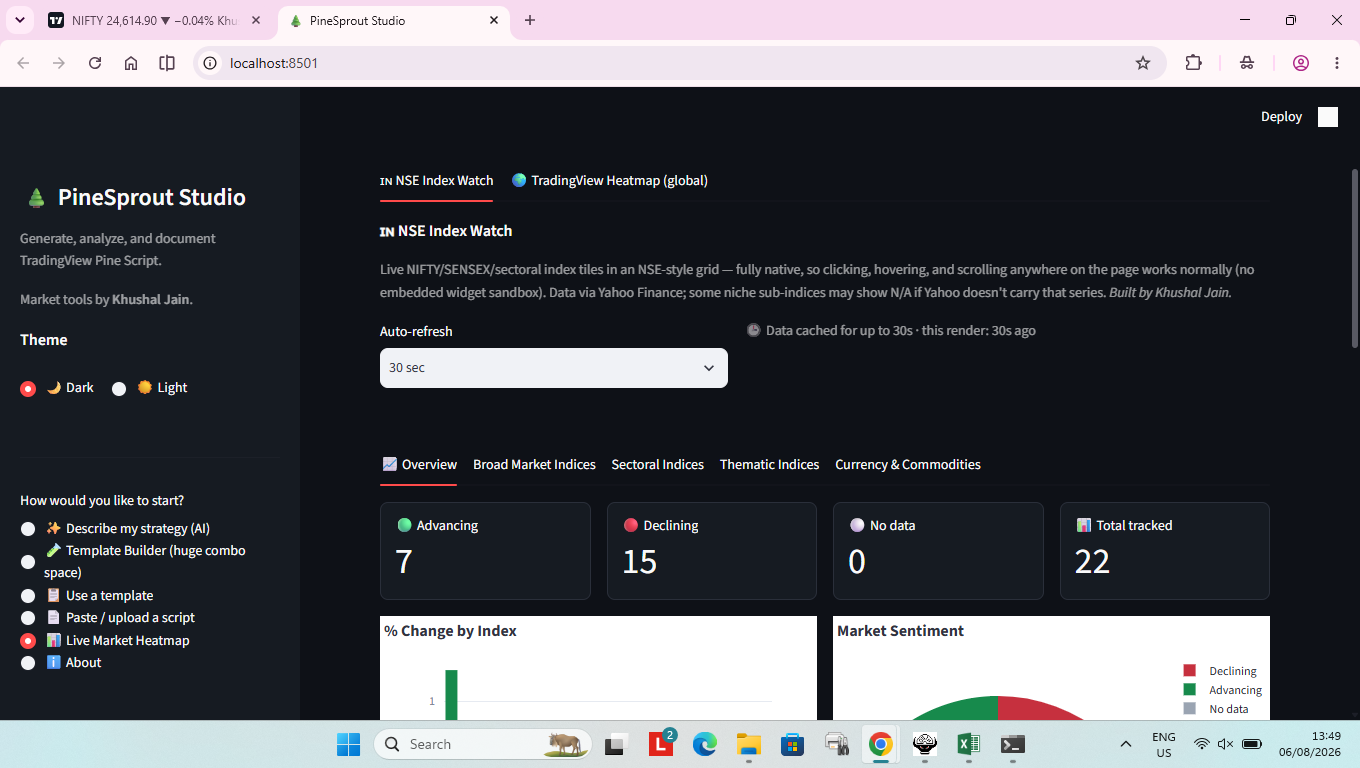Click the ENG US language indicator

pyautogui.click(x=1164, y=744)
